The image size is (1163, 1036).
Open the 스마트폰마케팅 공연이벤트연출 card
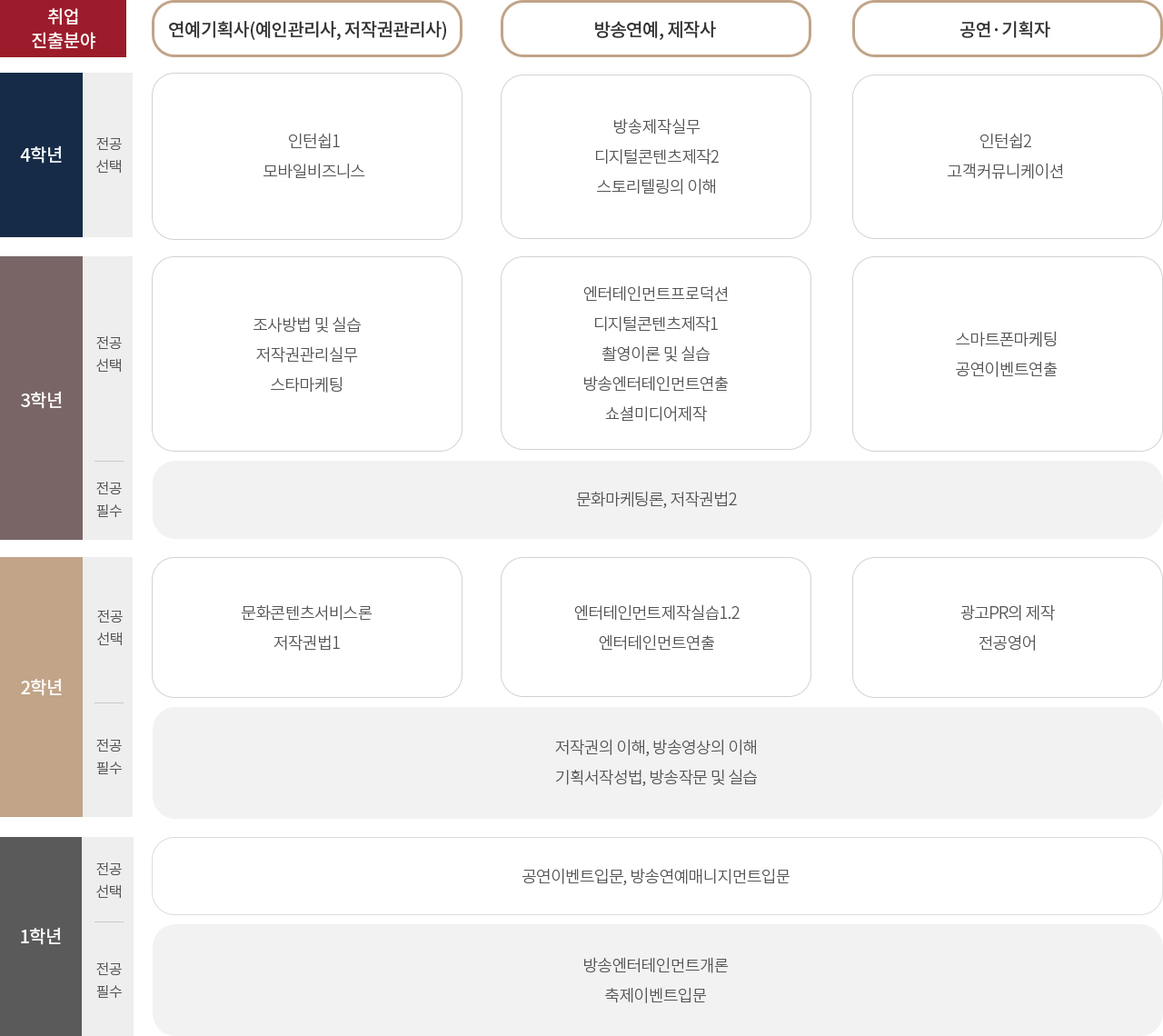coord(1008,353)
